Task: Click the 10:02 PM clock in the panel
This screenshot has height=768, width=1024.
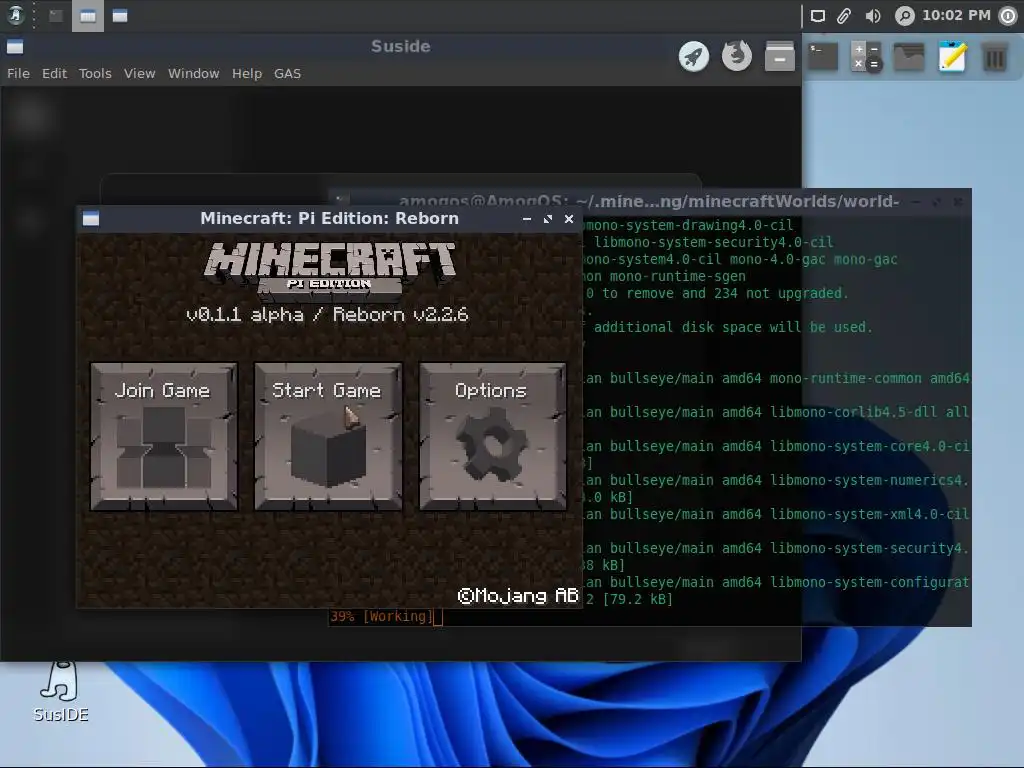Action: click(956, 15)
